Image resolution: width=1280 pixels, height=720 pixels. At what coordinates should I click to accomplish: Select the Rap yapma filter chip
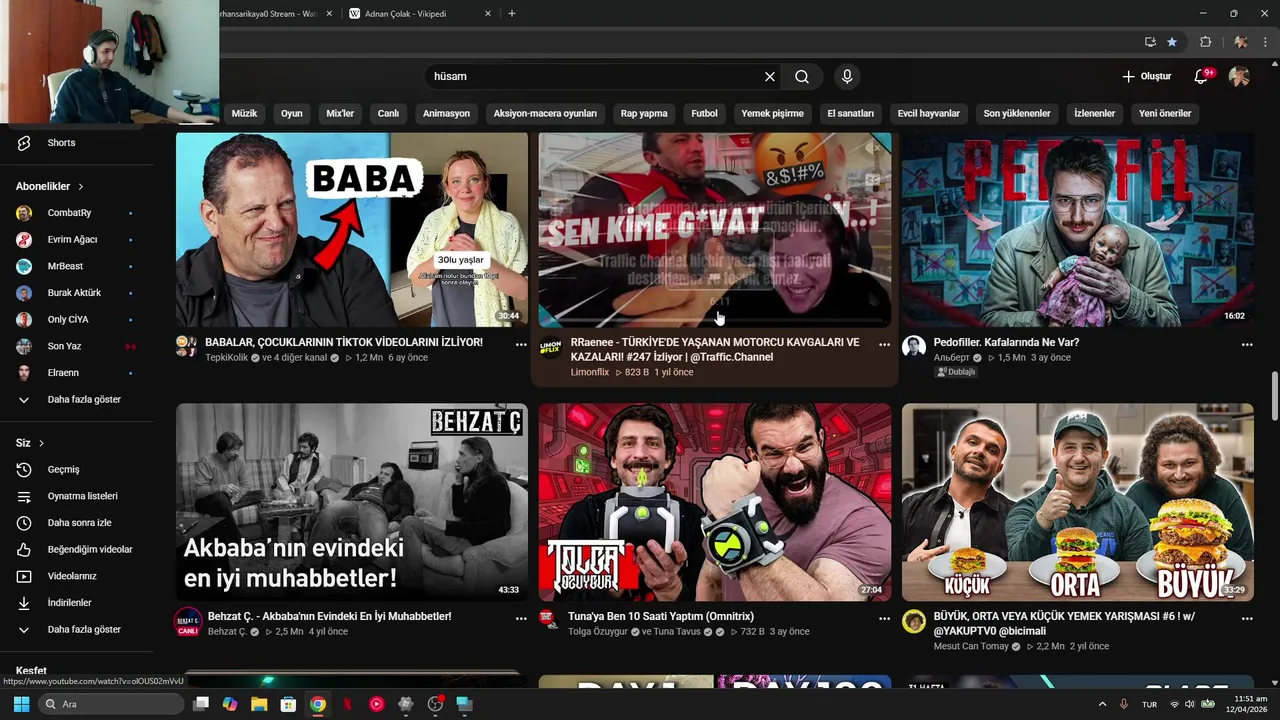[644, 113]
